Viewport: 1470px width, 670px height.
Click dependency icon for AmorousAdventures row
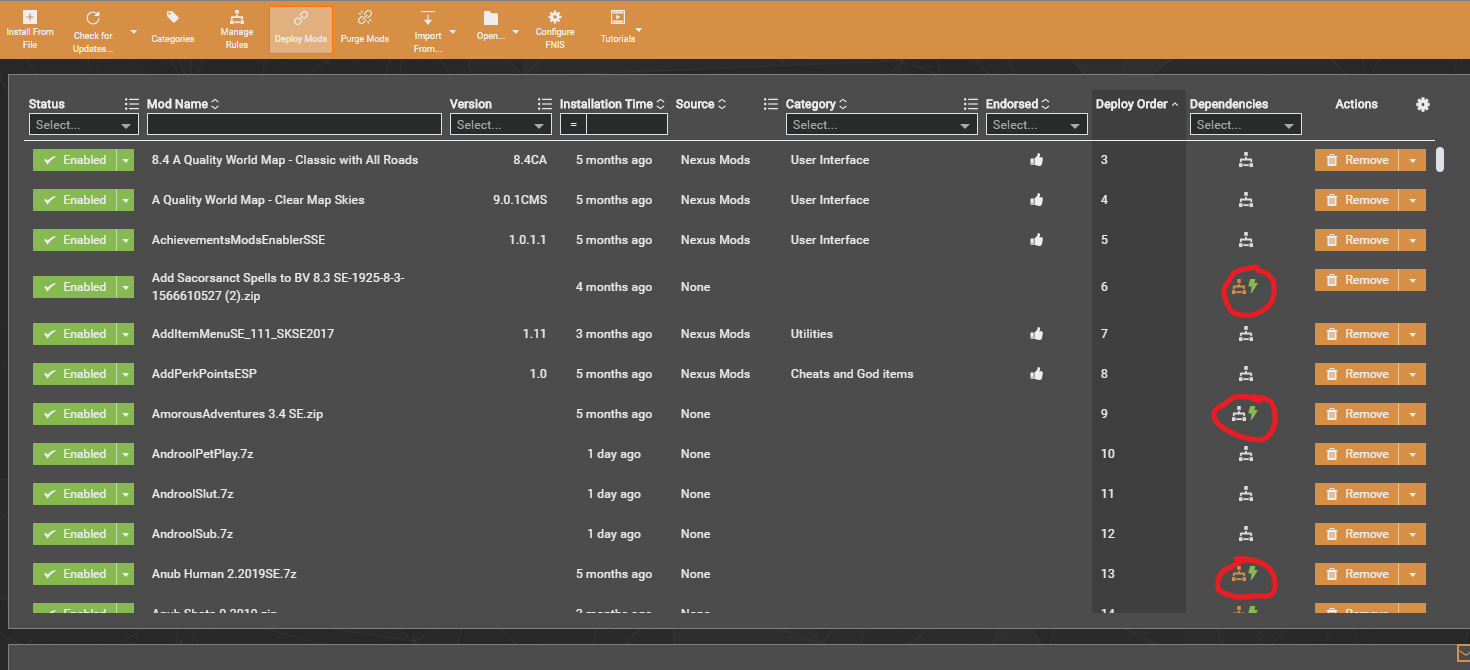pos(1239,413)
